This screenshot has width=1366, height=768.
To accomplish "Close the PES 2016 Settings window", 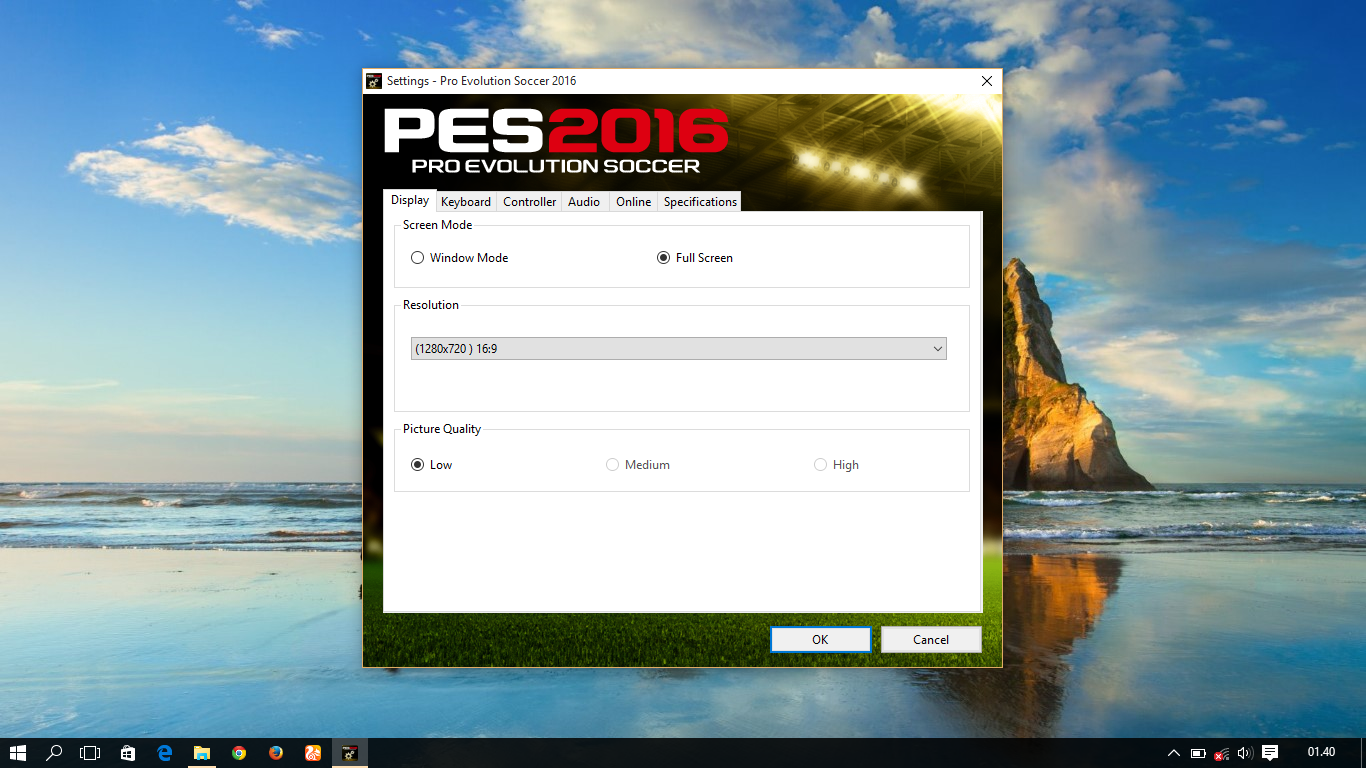I will point(987,81).
